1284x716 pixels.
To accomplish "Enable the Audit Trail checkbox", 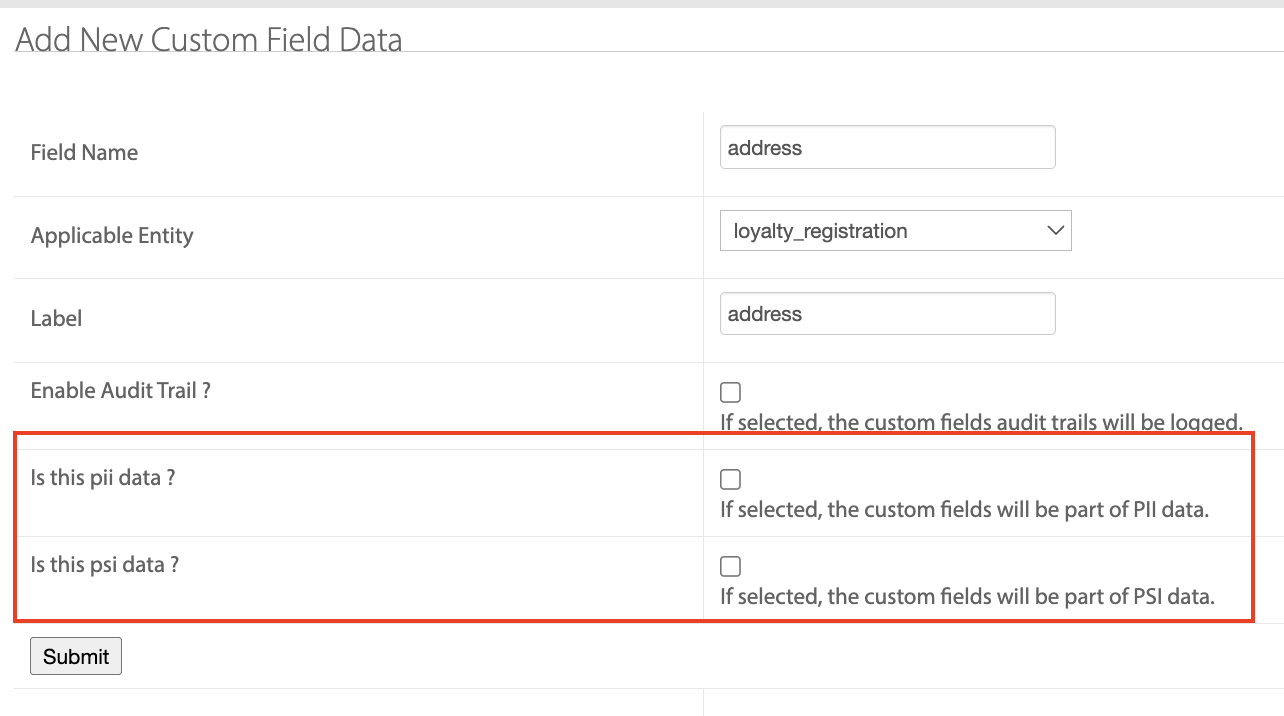I will [731, 393].
